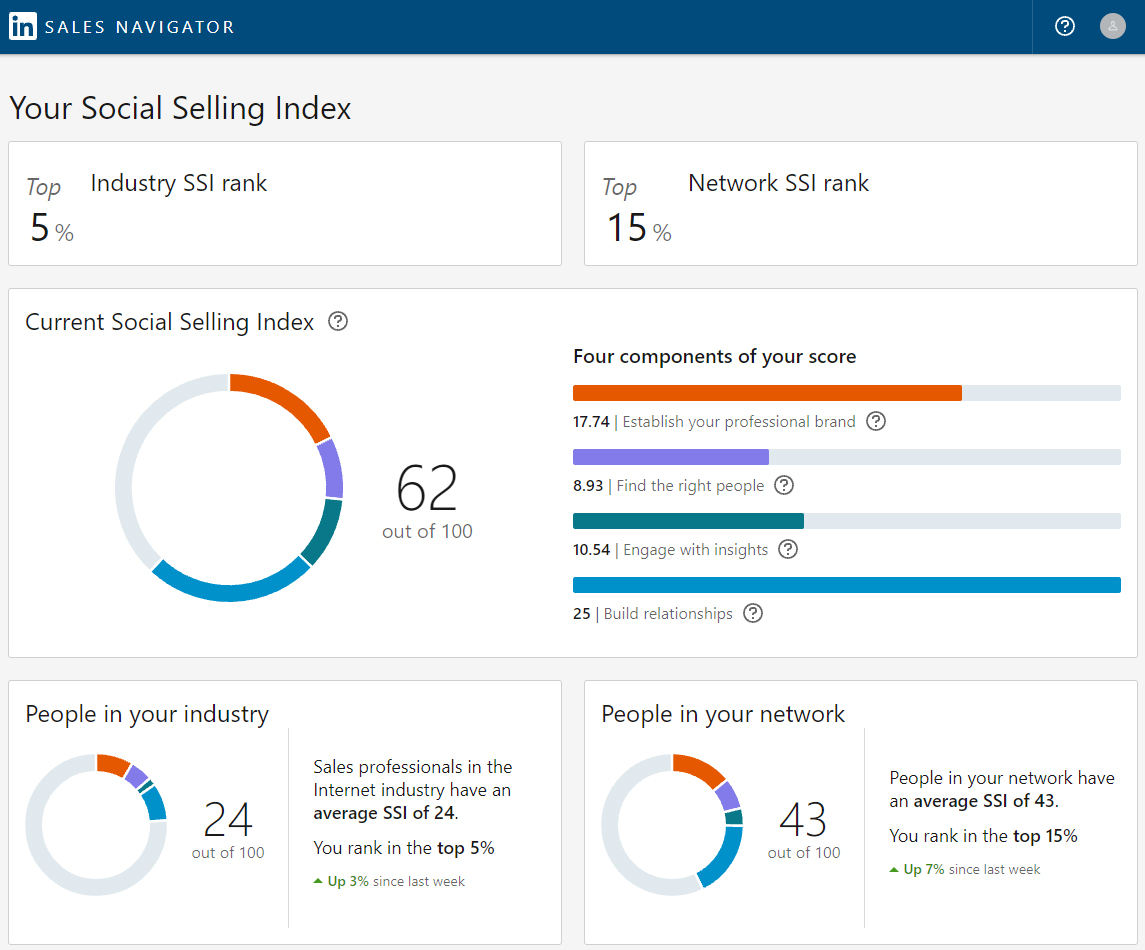Click 'average SSI of 24' text

384,813
